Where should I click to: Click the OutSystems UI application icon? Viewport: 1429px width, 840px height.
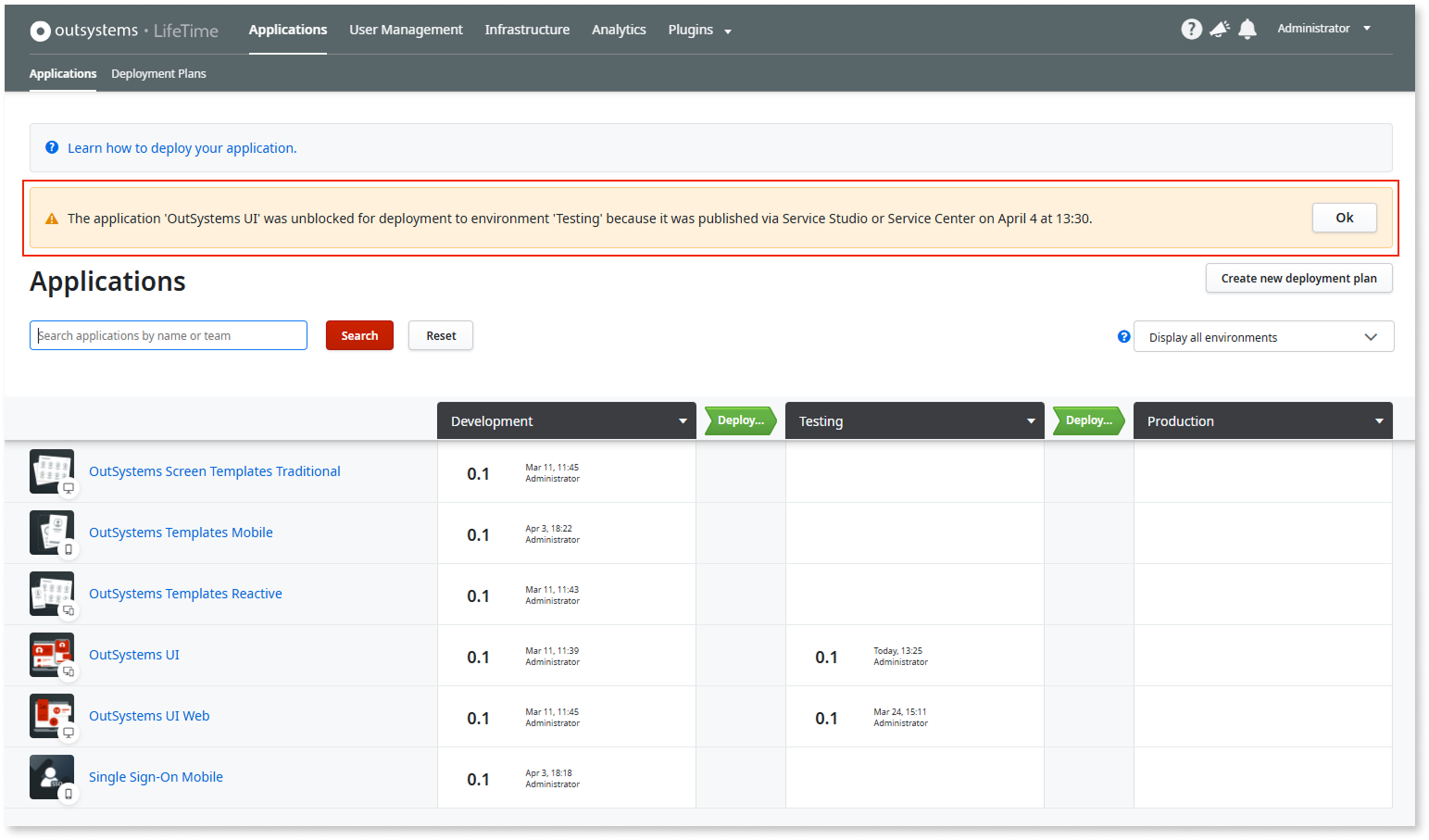[x=52, y=656]
